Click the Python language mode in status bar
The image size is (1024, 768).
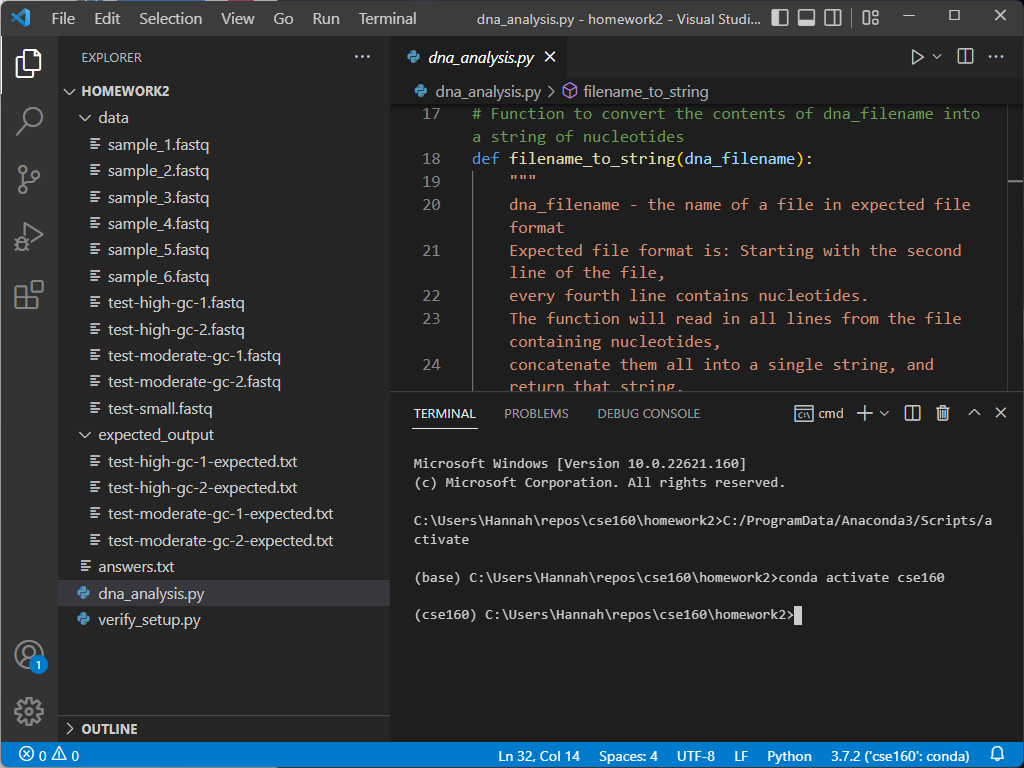[x=789, y=755]
